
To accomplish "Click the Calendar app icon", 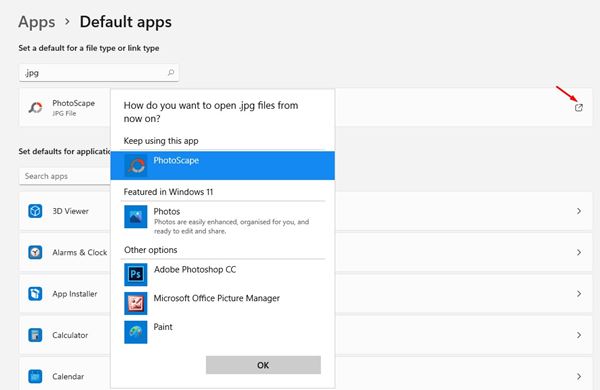I will click(x=35, y=376).
